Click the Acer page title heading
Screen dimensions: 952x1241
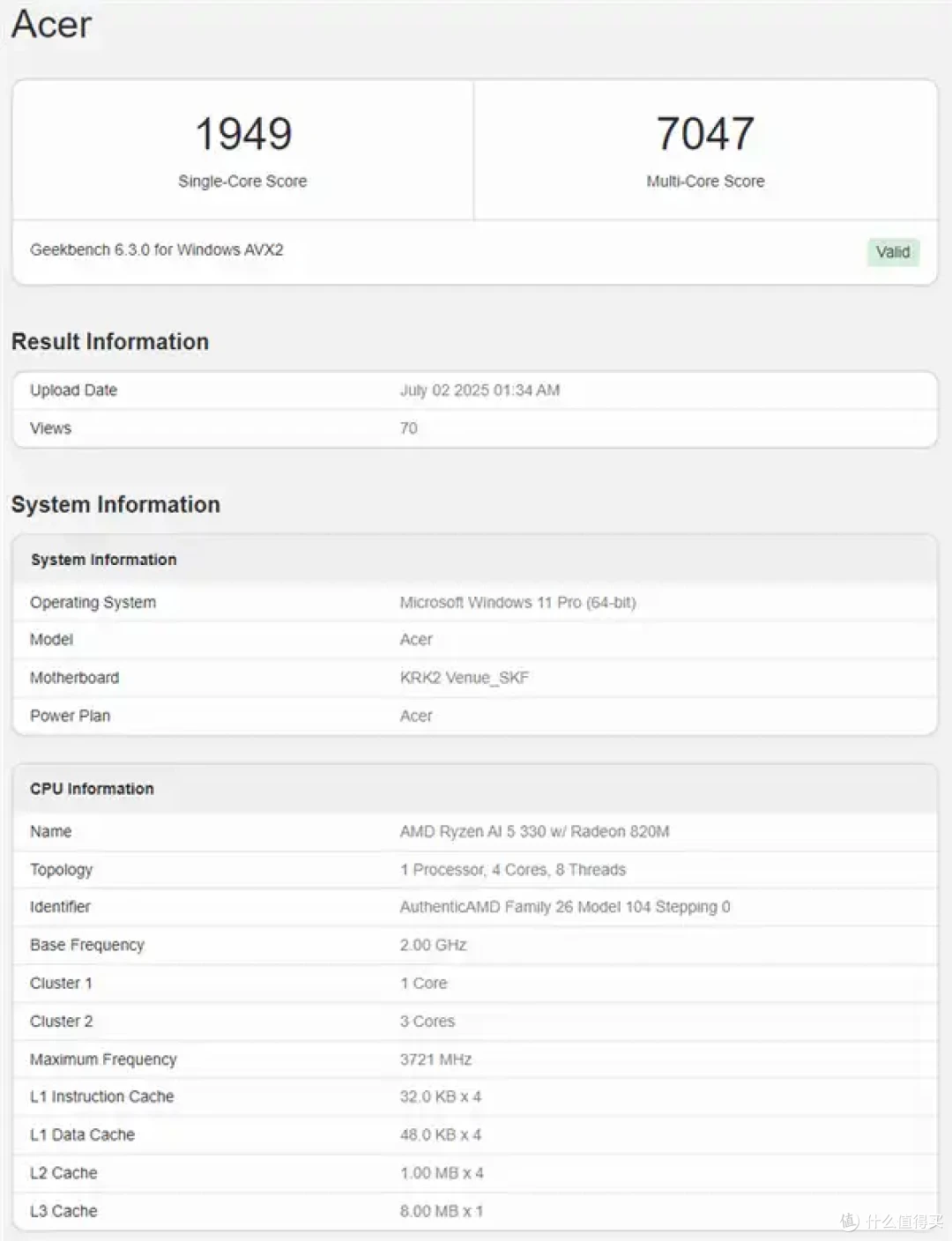51,24
